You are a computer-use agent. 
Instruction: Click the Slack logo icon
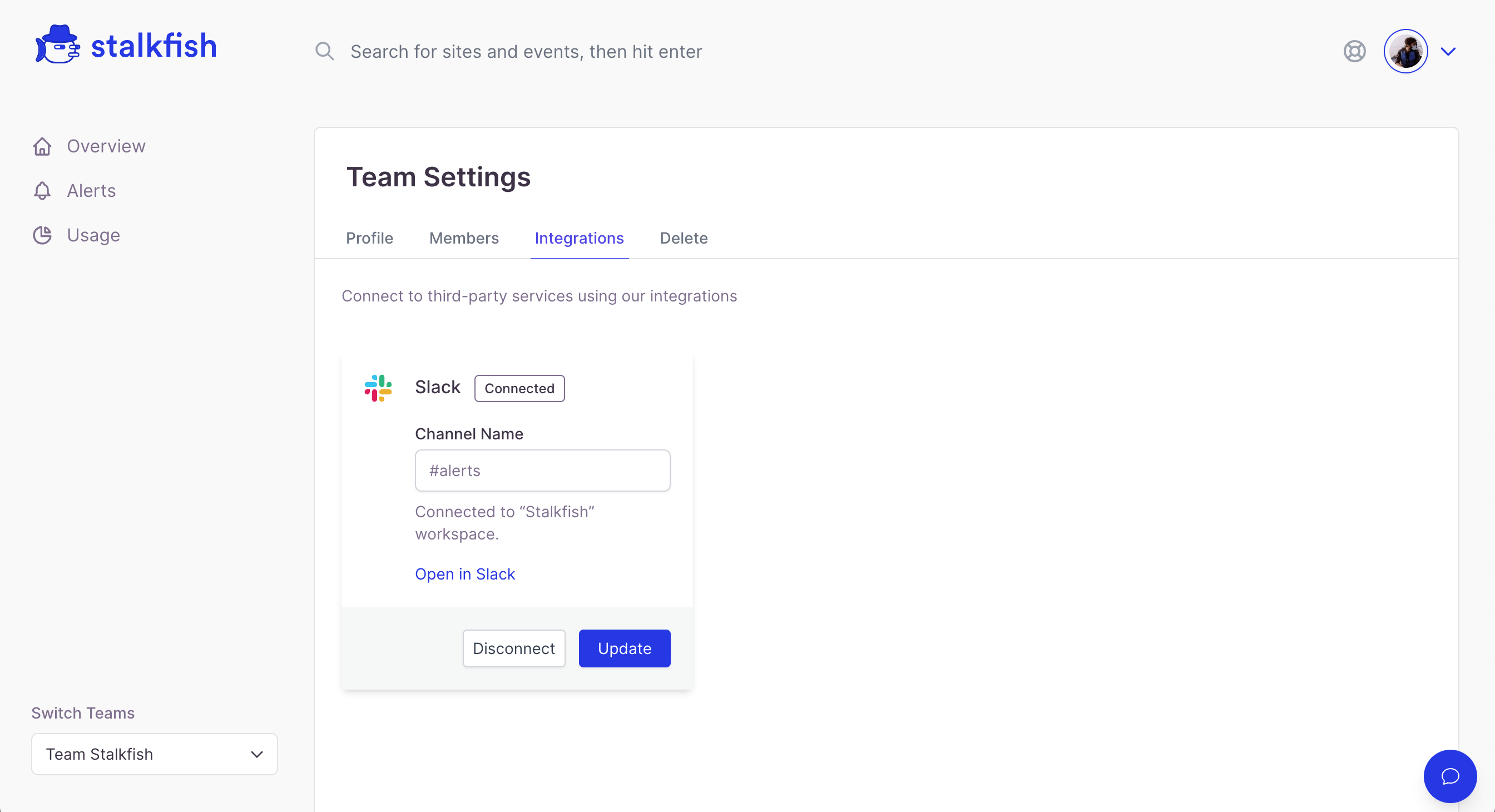378,388
